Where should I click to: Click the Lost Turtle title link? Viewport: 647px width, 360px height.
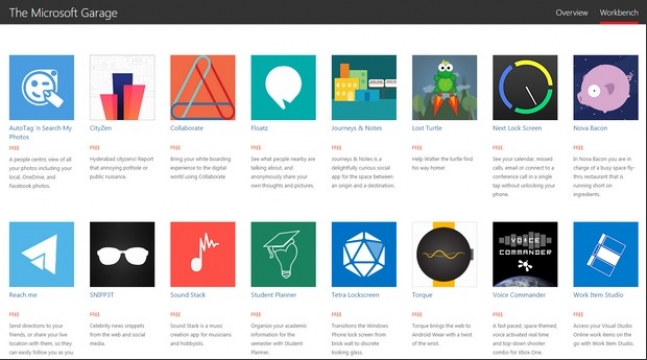(x=427, y=128)
